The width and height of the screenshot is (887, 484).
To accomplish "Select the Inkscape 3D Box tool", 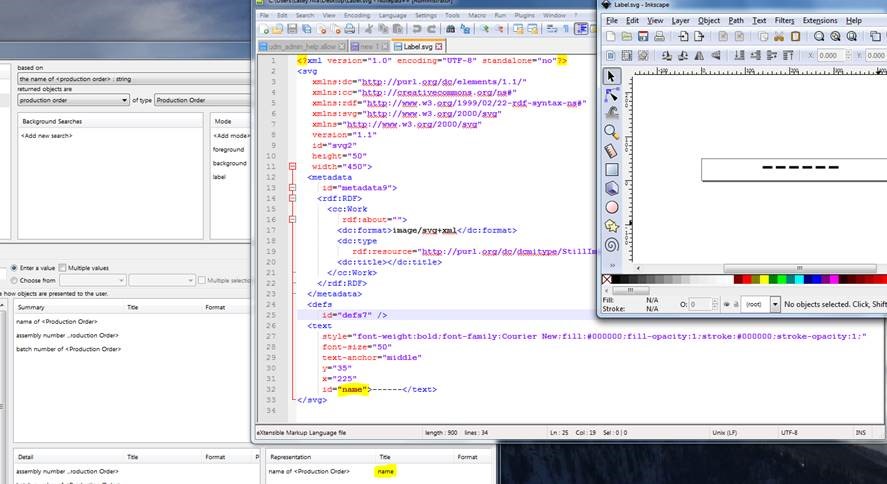I will click(612, 188).
